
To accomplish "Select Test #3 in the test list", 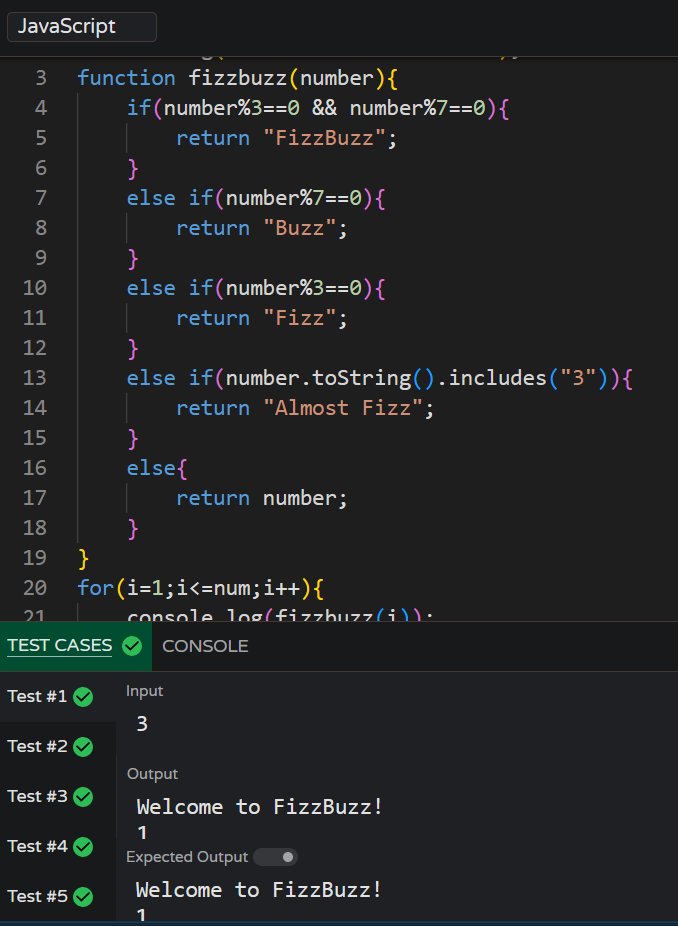I will 58,797.
